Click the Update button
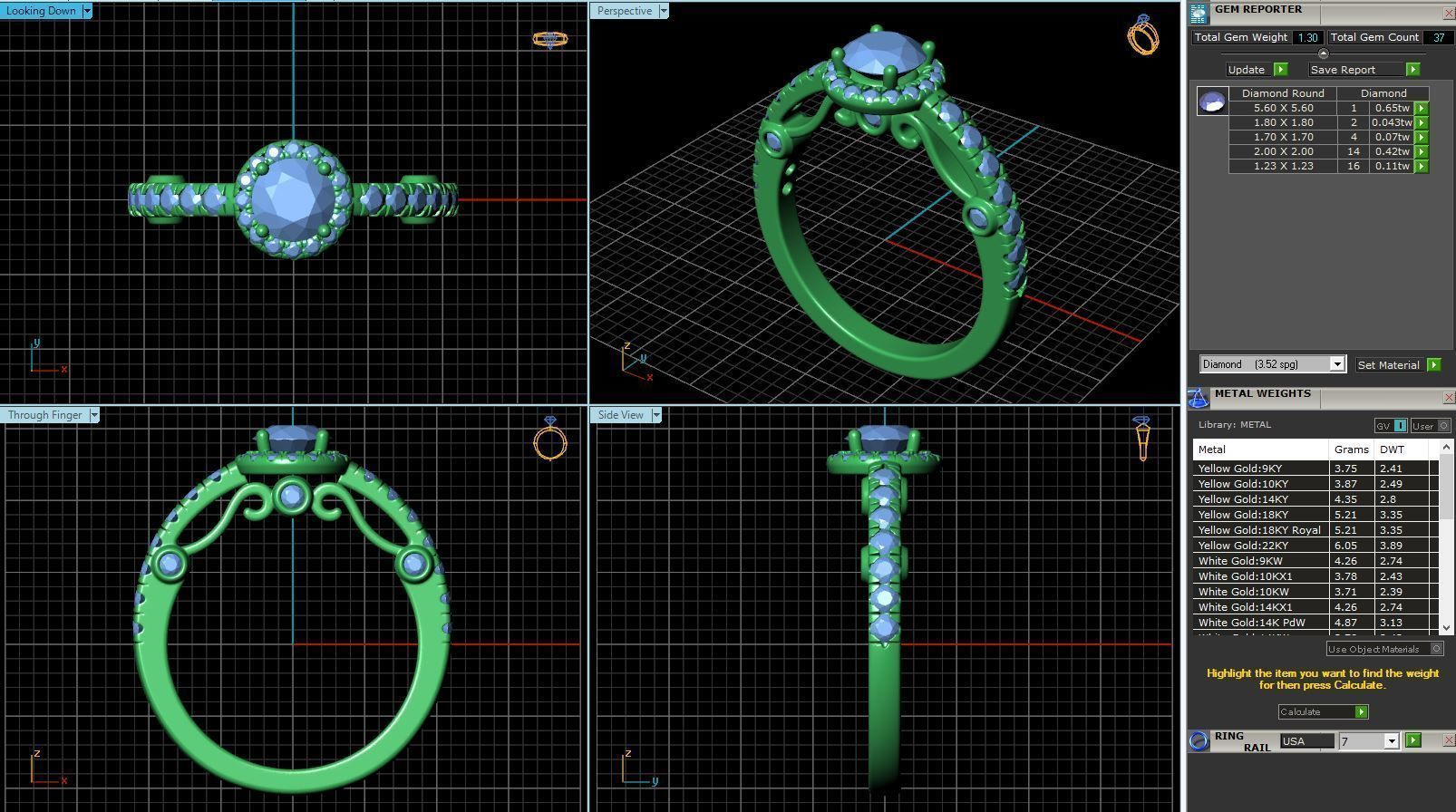Viewport: 1456px width, 812px height. click(x=1247, y=70)
